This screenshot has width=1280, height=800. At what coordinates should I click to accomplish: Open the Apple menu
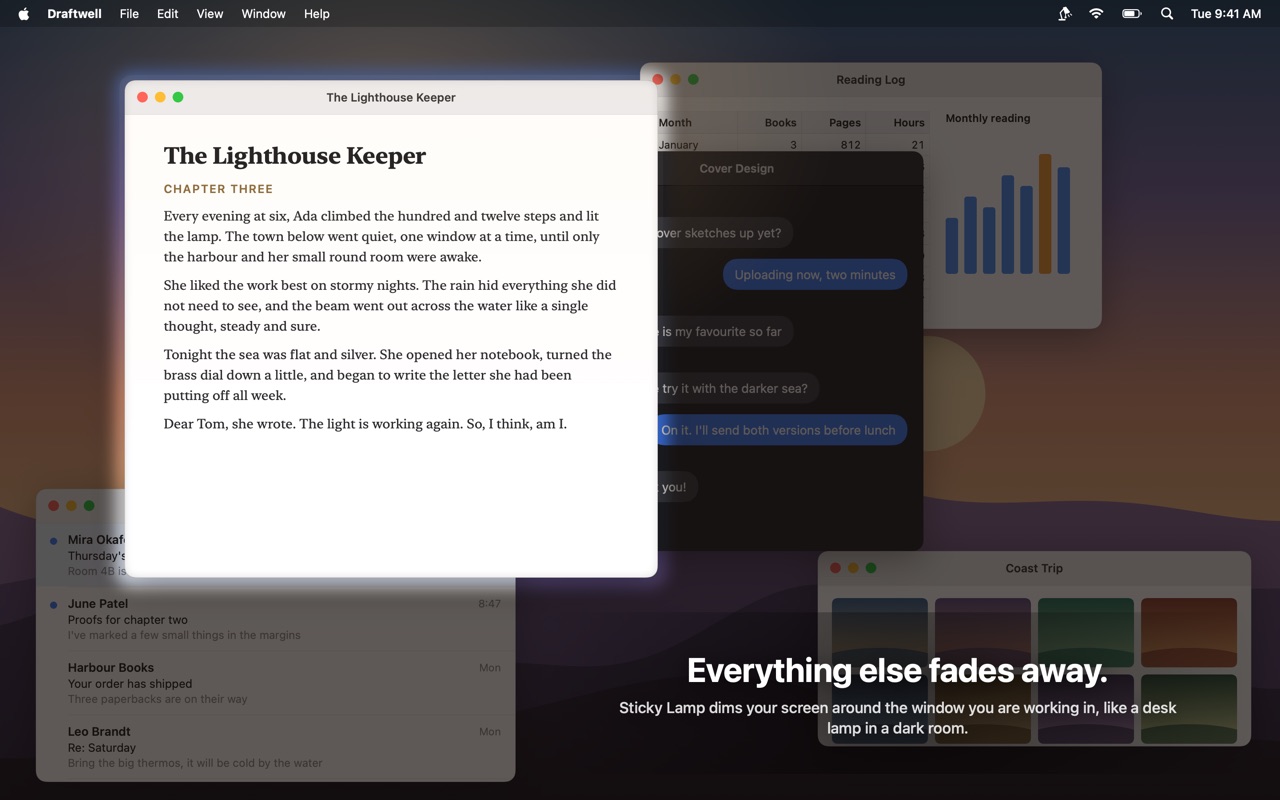[24, 14]
